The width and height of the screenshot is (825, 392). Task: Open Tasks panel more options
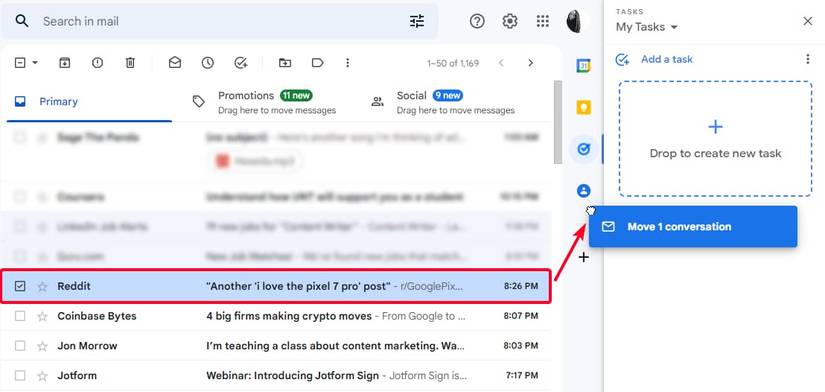[x=808, y=59]
